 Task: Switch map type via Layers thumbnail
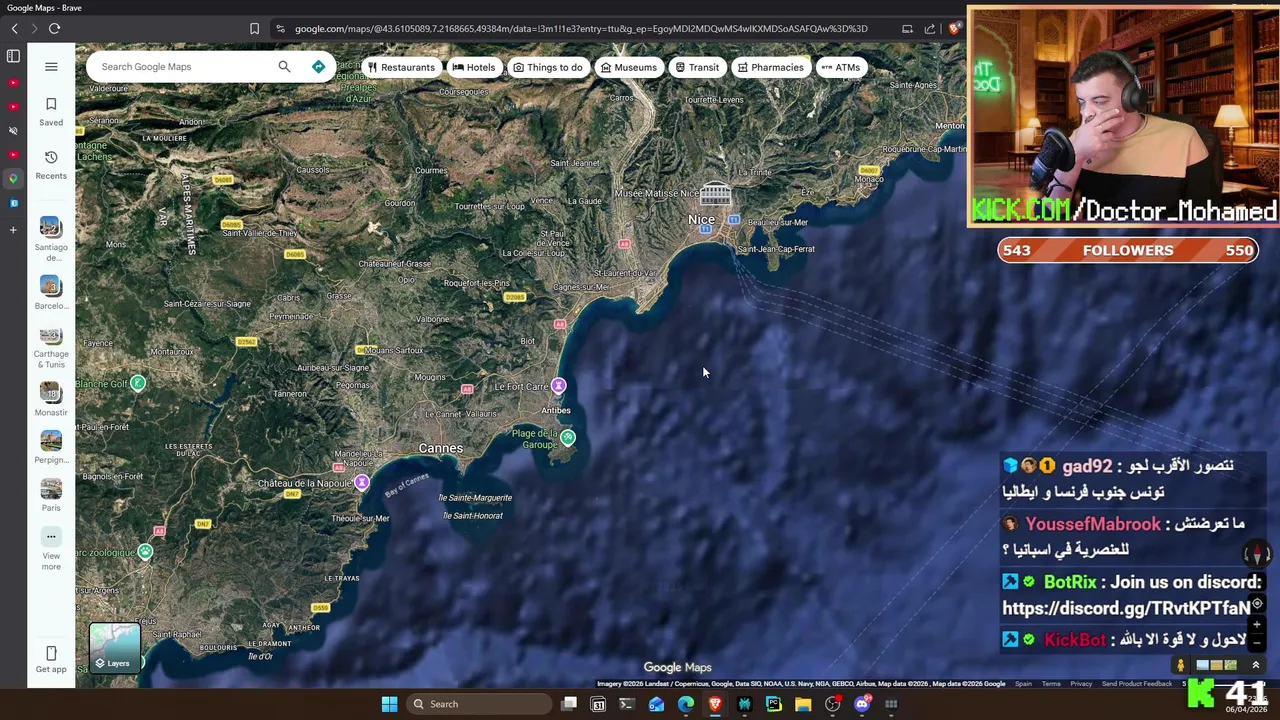(x=115, y=647)
